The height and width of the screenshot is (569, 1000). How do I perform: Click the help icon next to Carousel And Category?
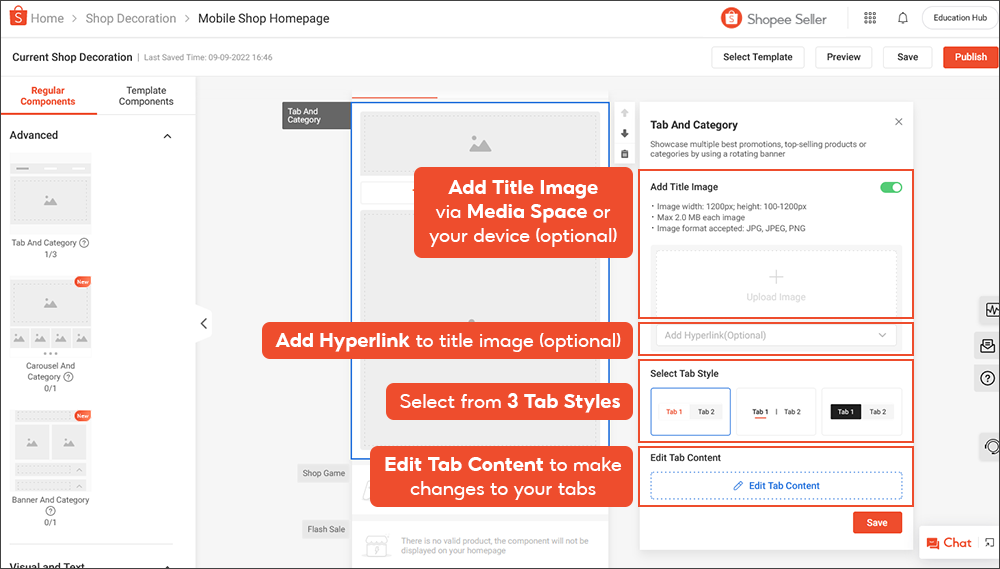(69, 377)
